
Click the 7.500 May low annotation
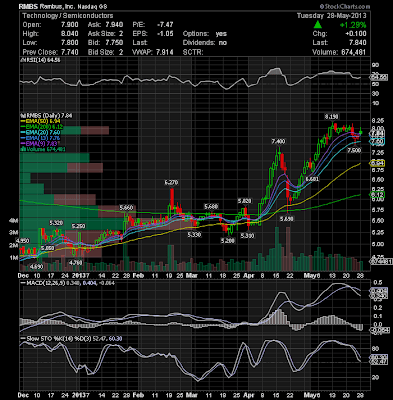coord(354,151)
